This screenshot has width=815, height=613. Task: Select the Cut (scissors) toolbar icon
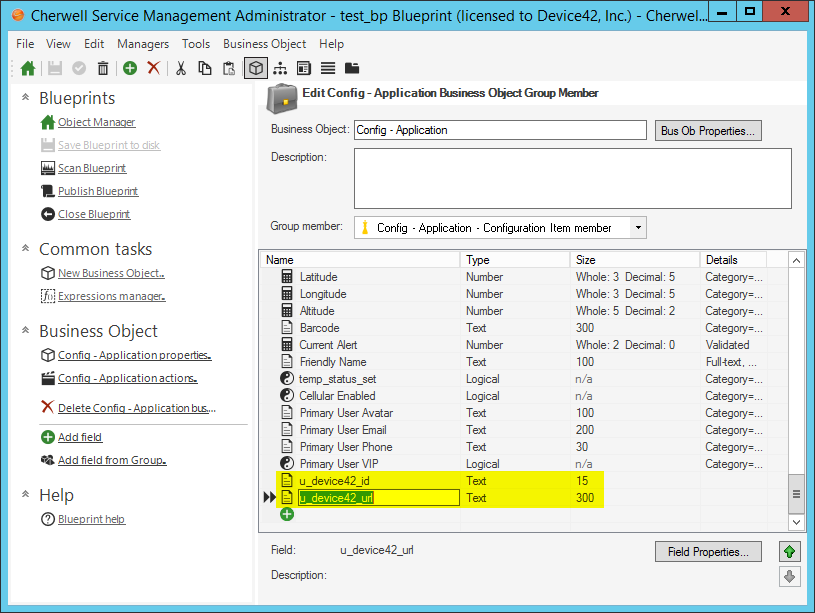(182, 68)
